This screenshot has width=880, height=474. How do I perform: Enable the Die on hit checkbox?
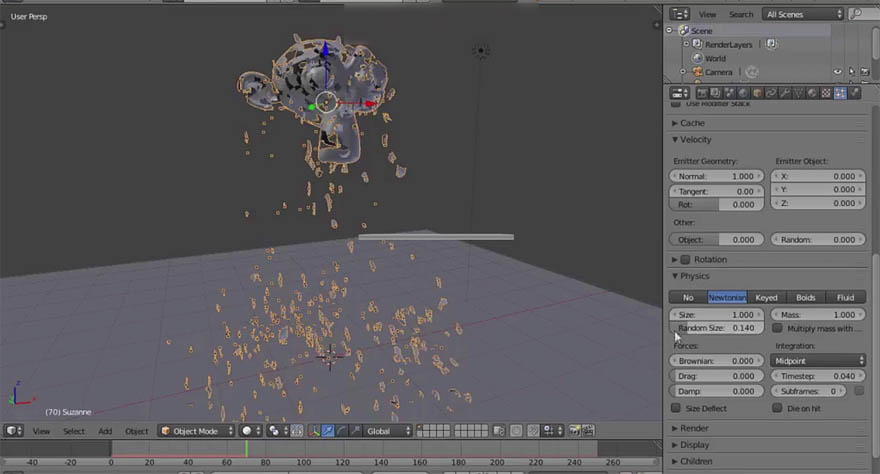click(777, 408)
